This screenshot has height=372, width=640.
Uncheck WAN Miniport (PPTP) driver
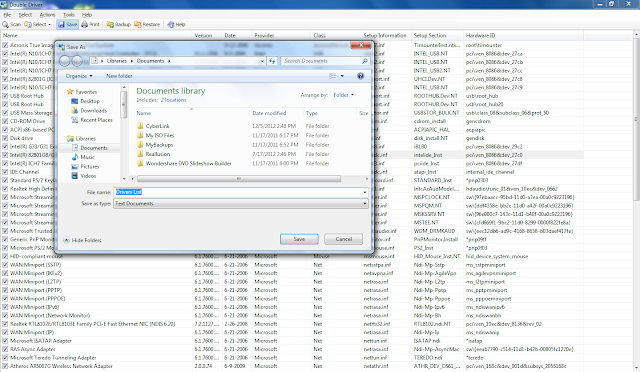(x=5, y=290)
